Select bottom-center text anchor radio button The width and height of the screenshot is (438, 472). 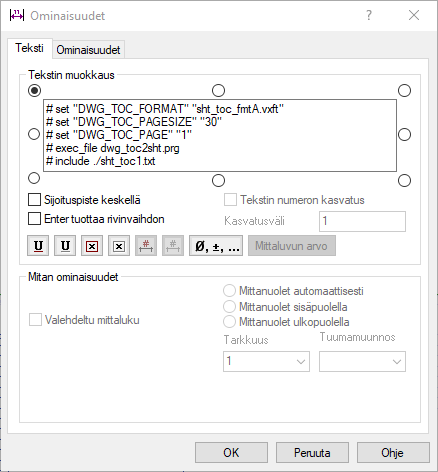pos(219,181)
